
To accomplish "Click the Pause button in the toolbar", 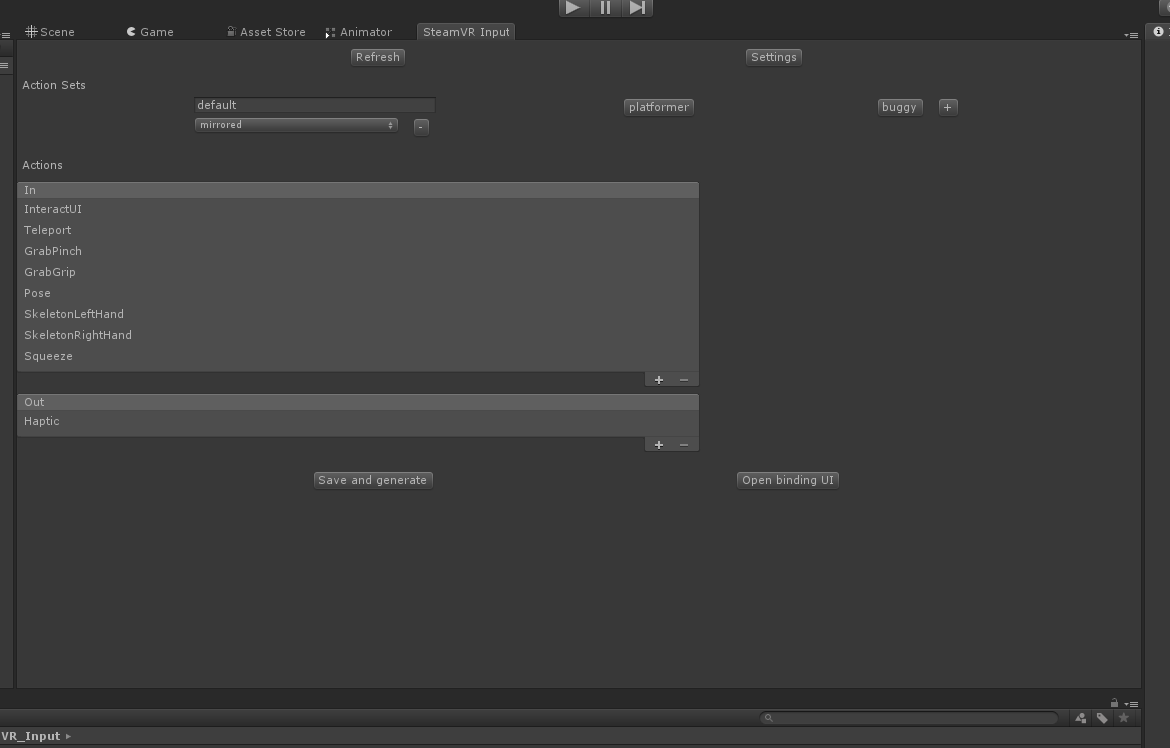I will point(605,7).
